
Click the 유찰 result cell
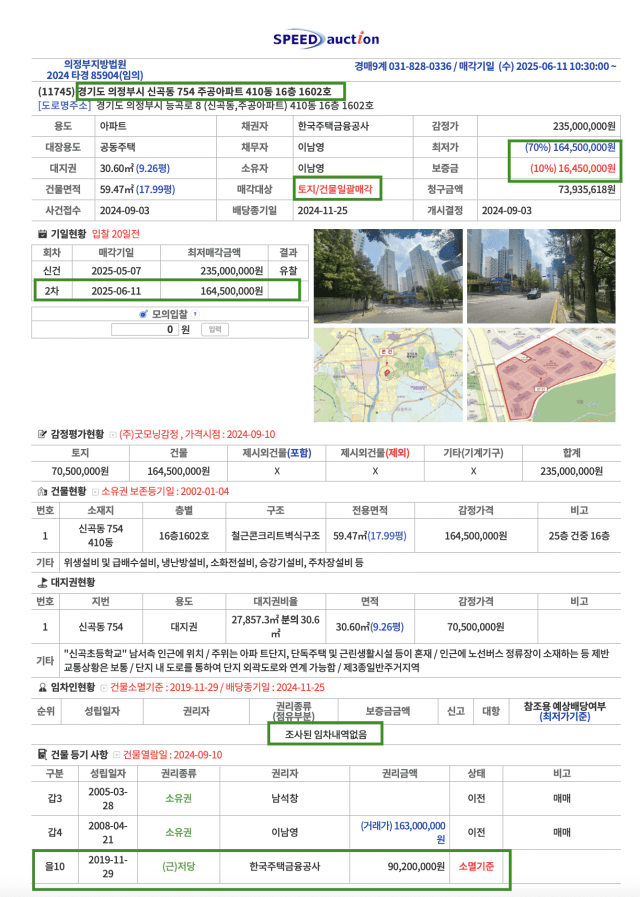point(288,271)
